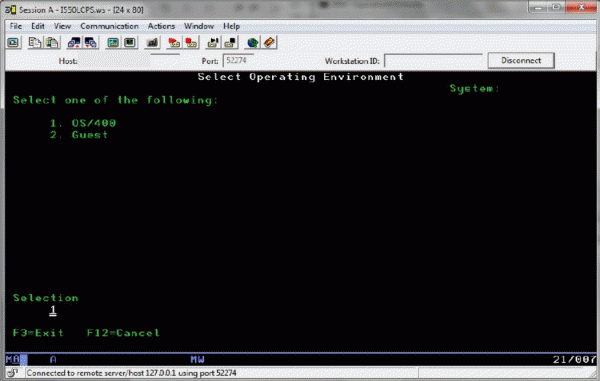Click the Copy toolbar icon
Image resolution: width=600 pixels, height=381 pixels.
[x=35, y=42]
